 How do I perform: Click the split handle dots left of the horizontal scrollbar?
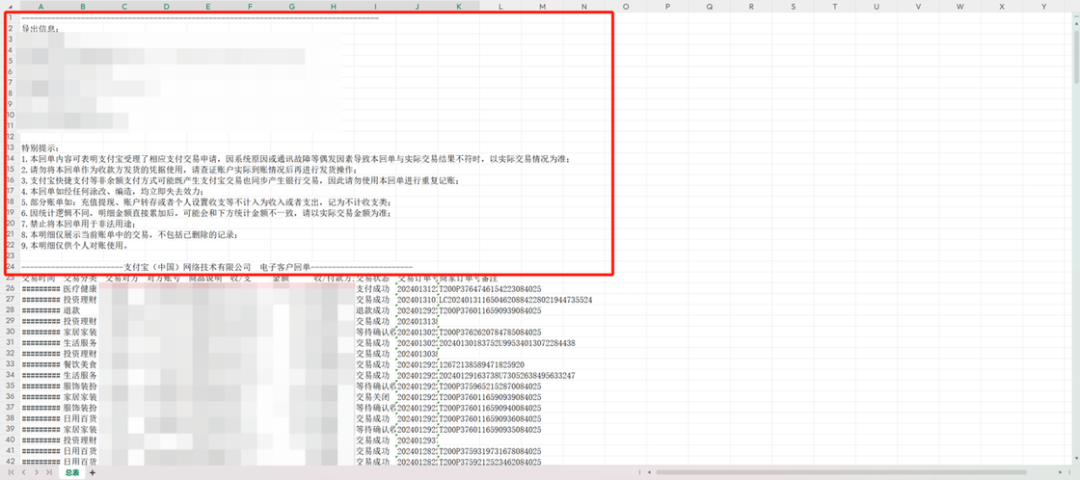point(640,472)
